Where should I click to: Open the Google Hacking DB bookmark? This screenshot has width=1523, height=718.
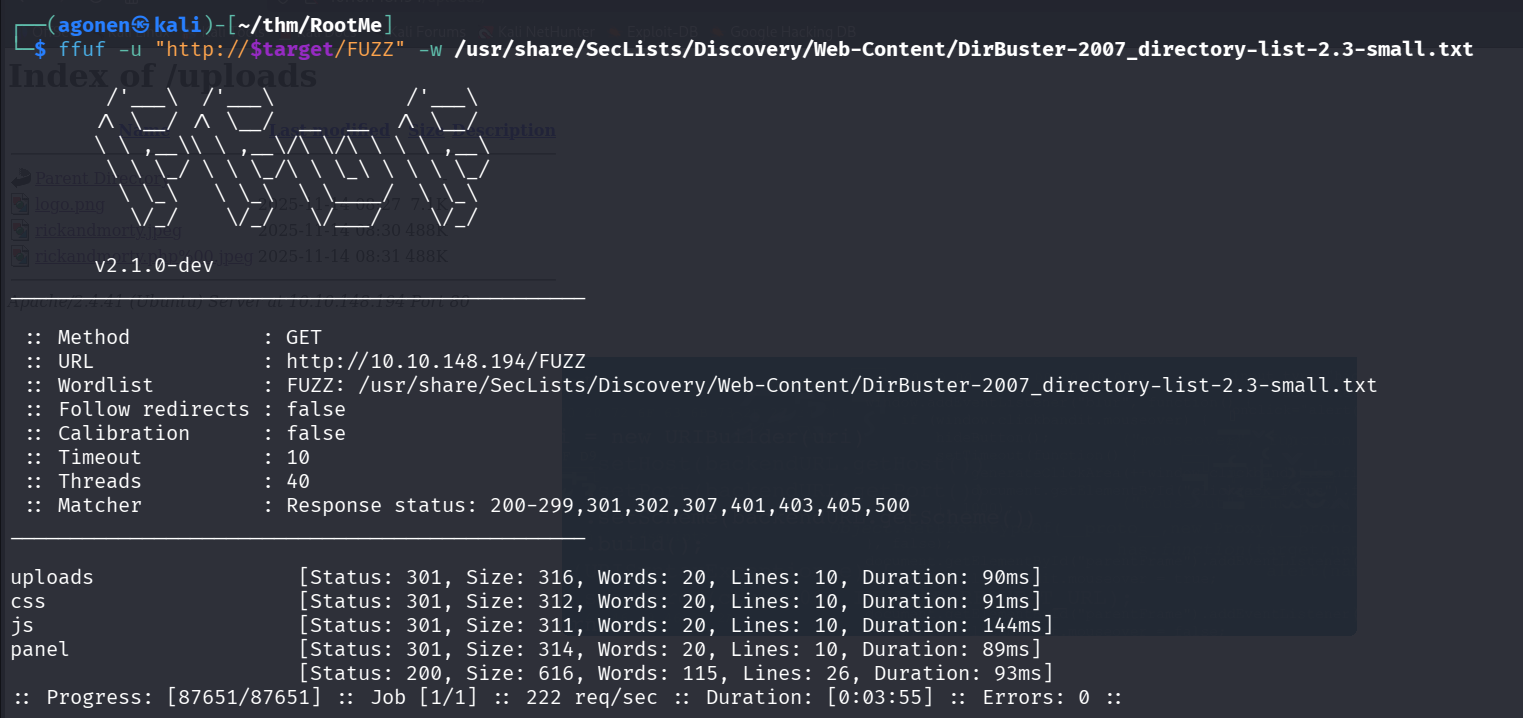click(792, 32)
